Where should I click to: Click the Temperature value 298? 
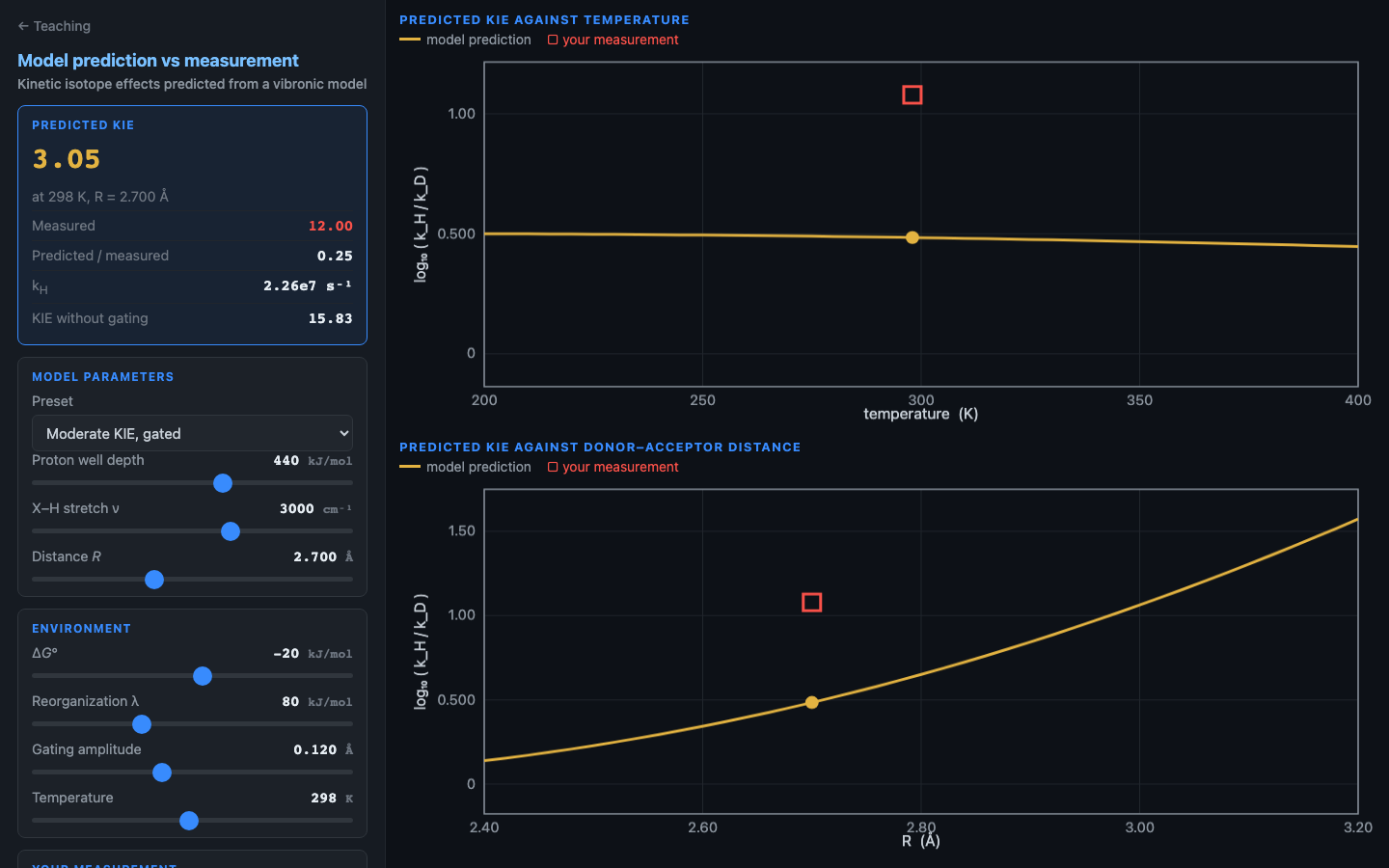[x=324, y=798]
